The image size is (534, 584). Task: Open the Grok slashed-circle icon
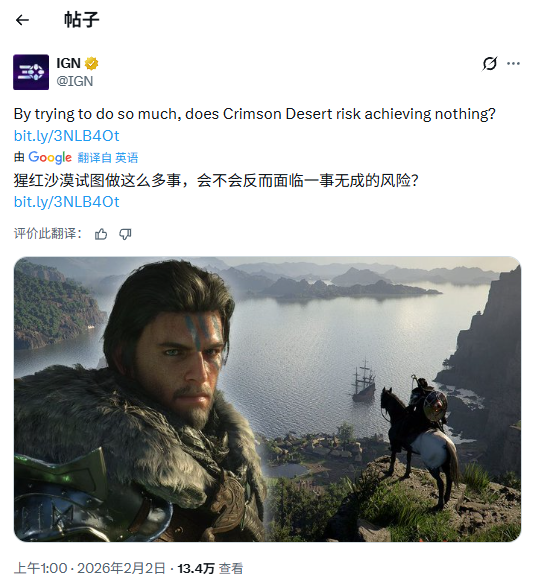[x=489, y=64]
